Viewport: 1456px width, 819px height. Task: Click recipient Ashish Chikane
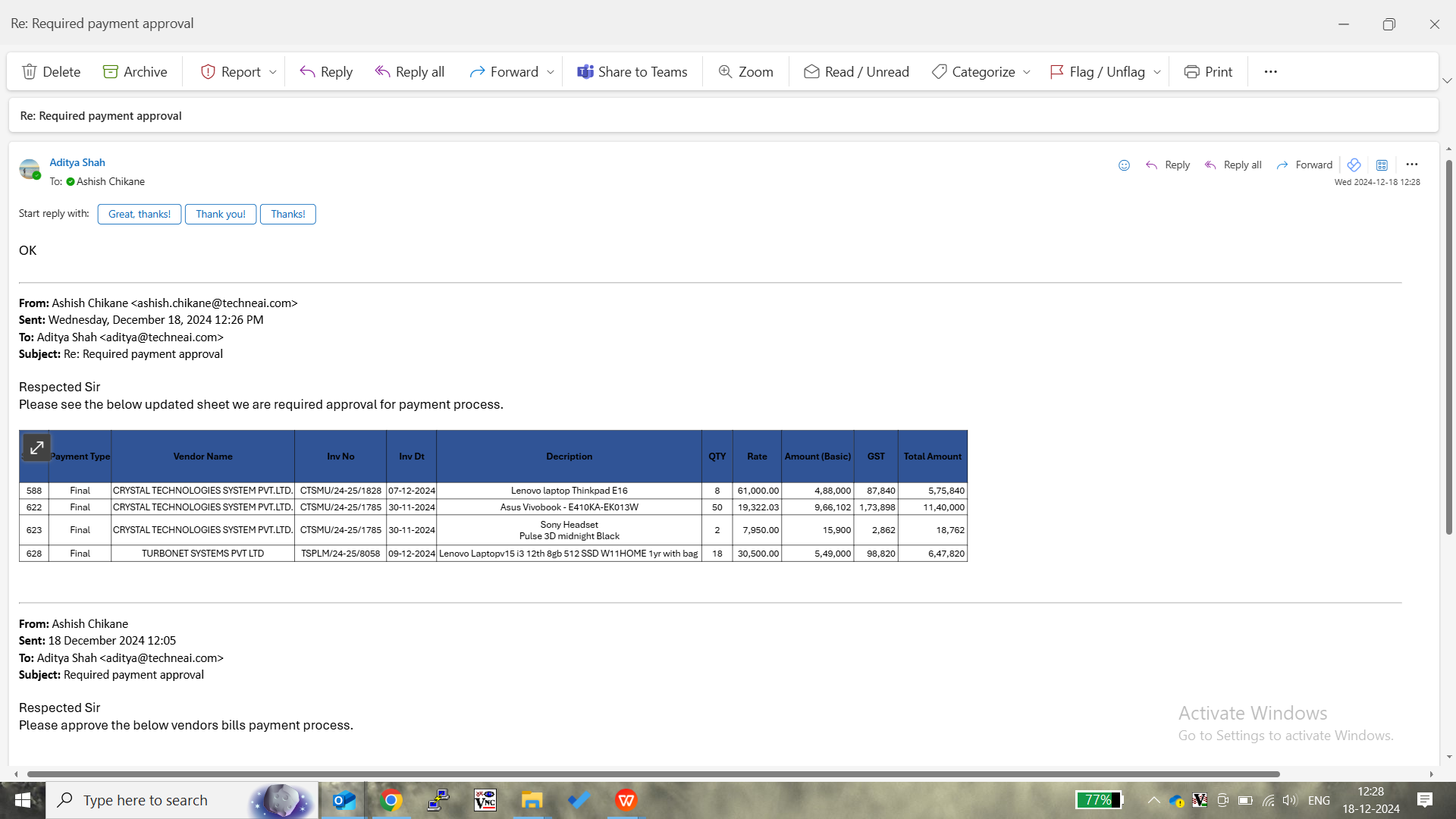pyautogui.click(x=111, y=181)
